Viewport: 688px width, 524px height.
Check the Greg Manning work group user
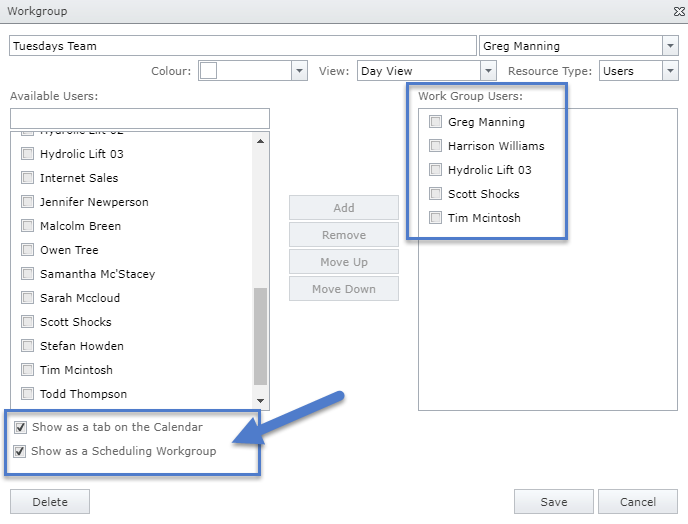click(435, 122)
